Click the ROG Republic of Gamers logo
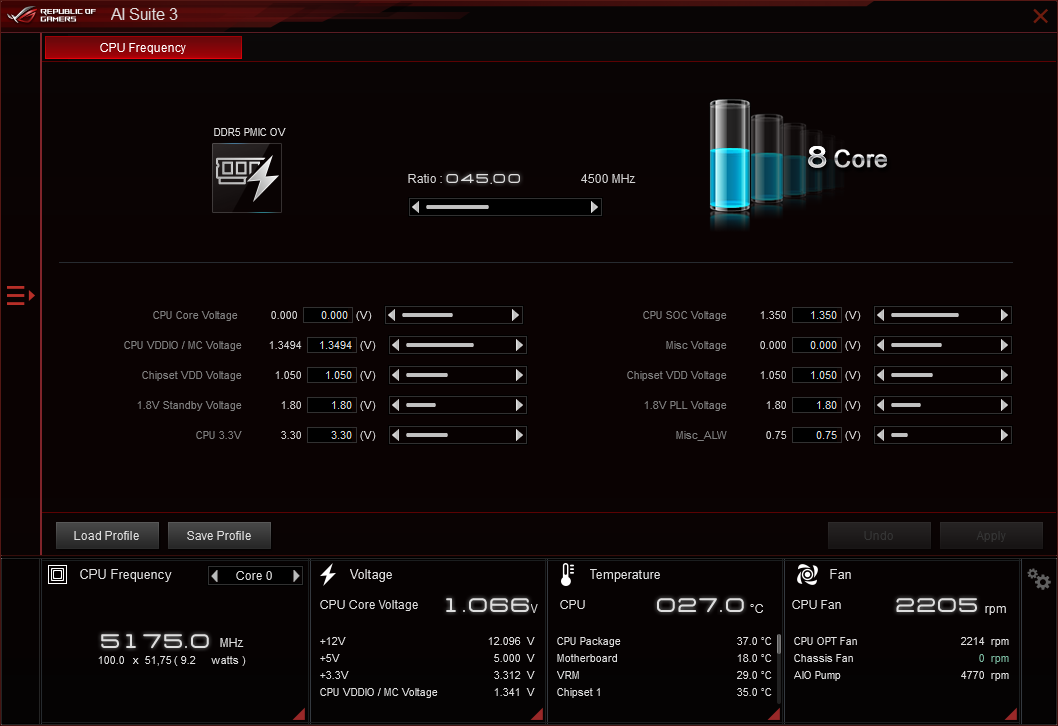The image size is (1058, 726). 51,15
